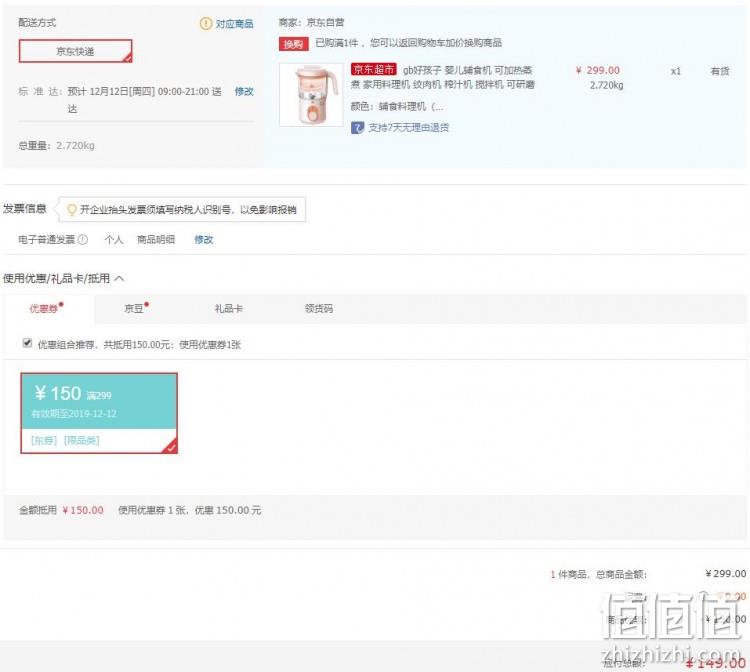The image size is (750, 672).
Task: Click 修改 in invoice information
Action: 203,239
